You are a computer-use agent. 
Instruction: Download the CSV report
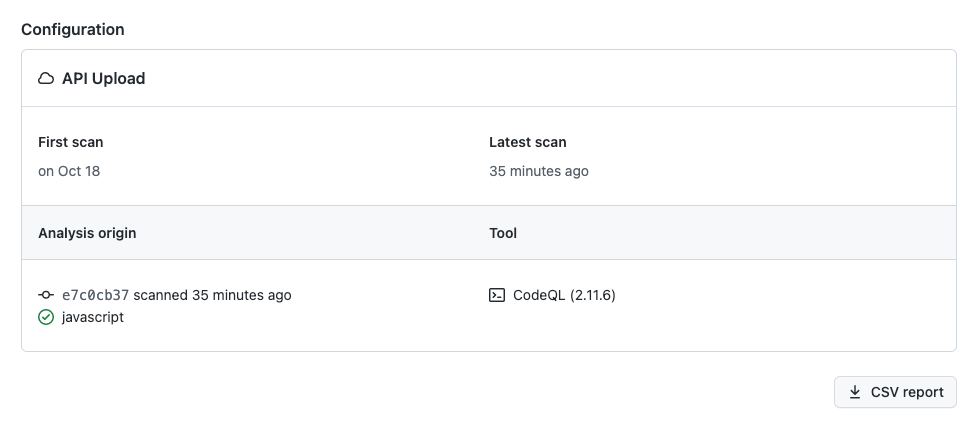click(x=895, y=392)
